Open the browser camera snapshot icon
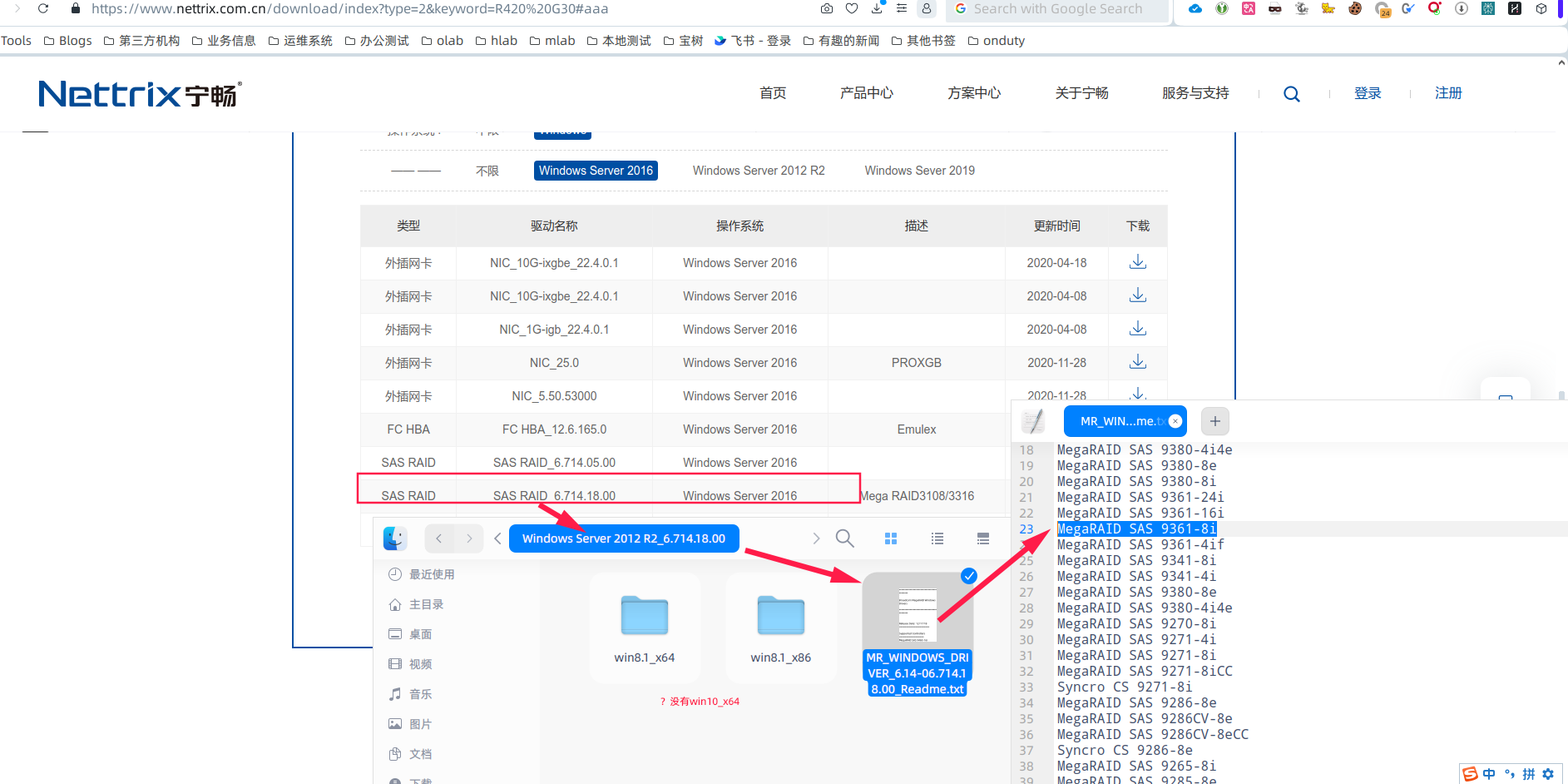The width and height of the screenshot is (1568, 784). click(826, 8)
